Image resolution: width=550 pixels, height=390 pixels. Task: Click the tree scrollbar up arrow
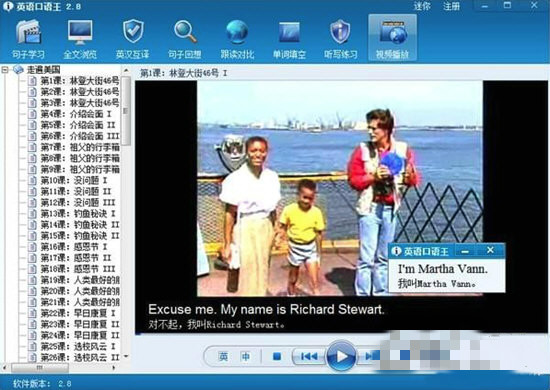pyautogui.click(x=126, y=70)
